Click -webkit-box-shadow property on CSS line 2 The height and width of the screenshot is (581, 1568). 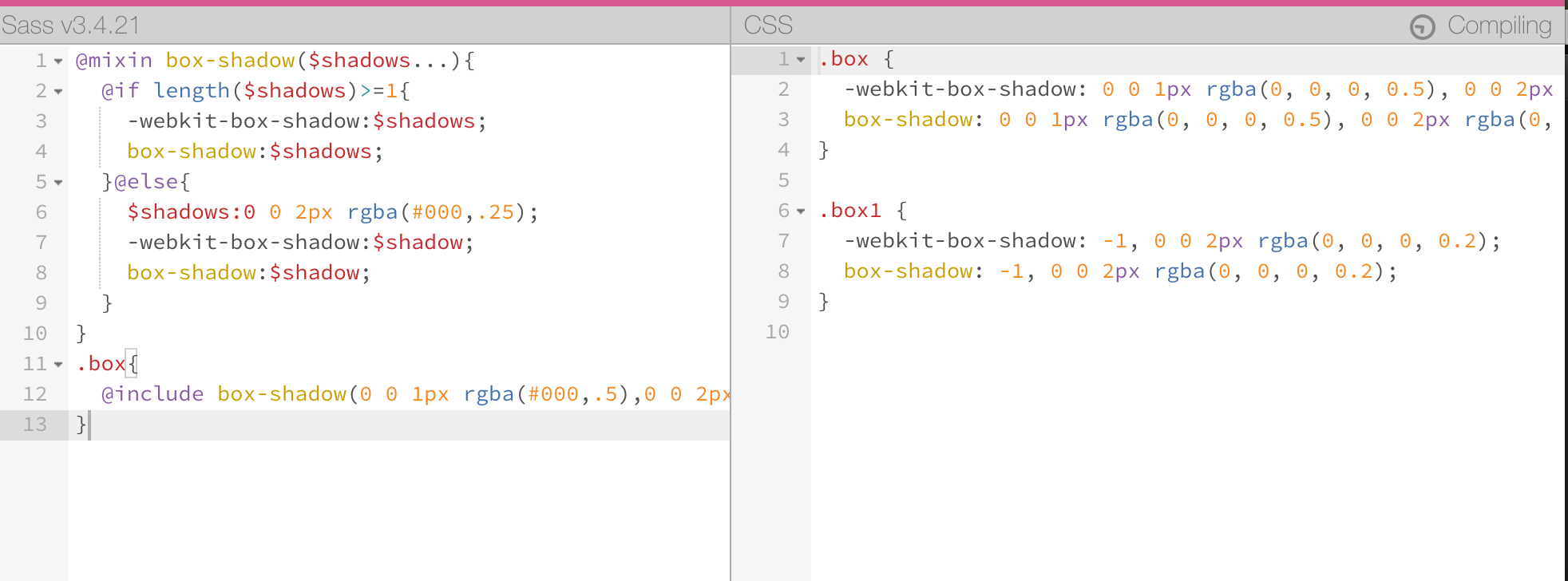coord(960,89)
